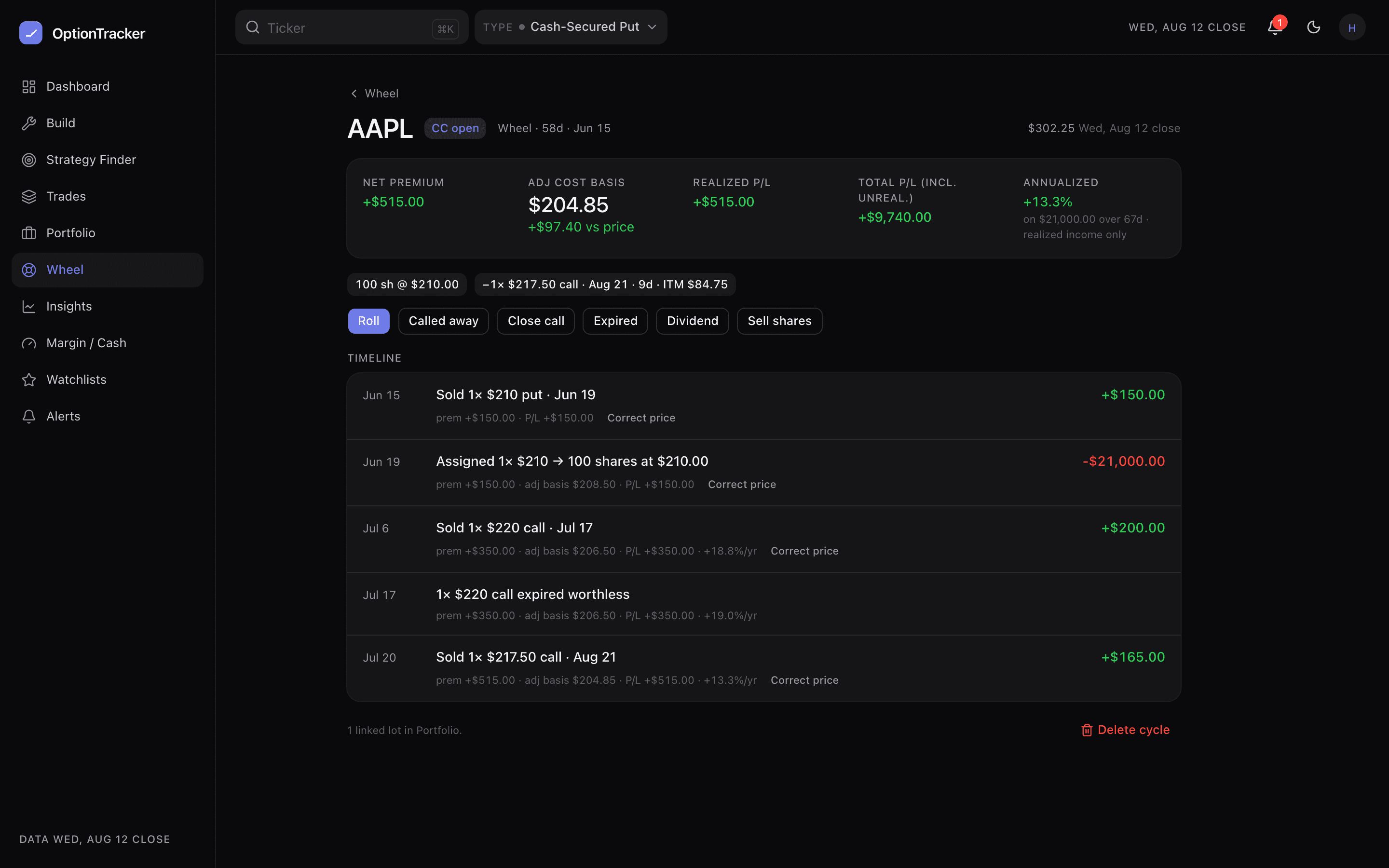
Task: Click the Expired button
Action: click(615, 321)
